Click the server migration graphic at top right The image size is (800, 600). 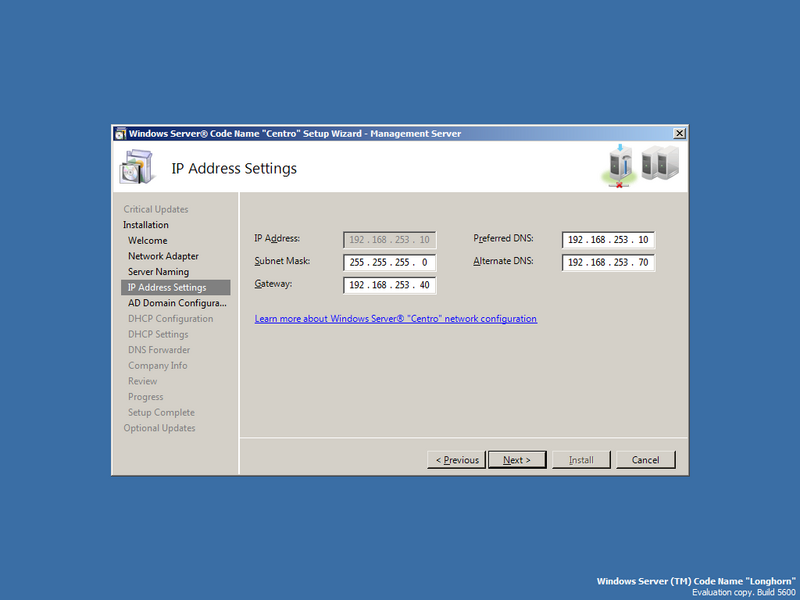(x=638, y=166)
